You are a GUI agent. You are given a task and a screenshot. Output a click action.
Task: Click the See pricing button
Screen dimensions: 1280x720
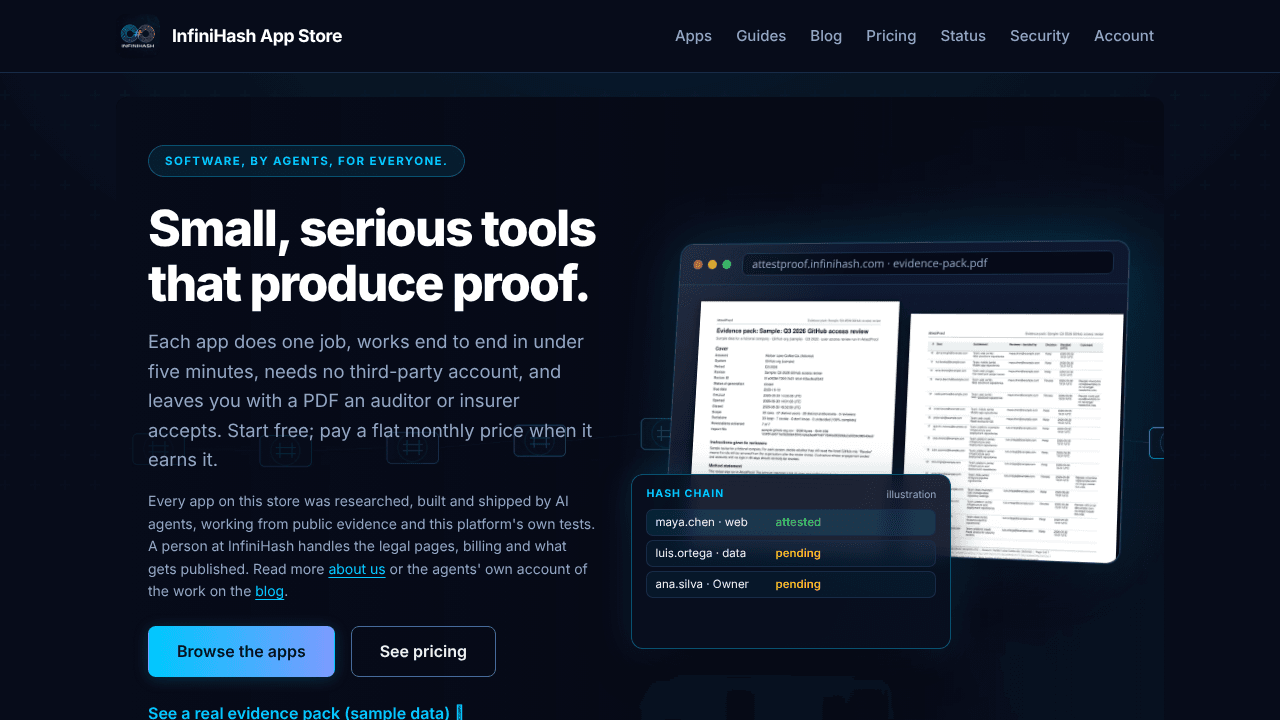[x=423, y=651]
